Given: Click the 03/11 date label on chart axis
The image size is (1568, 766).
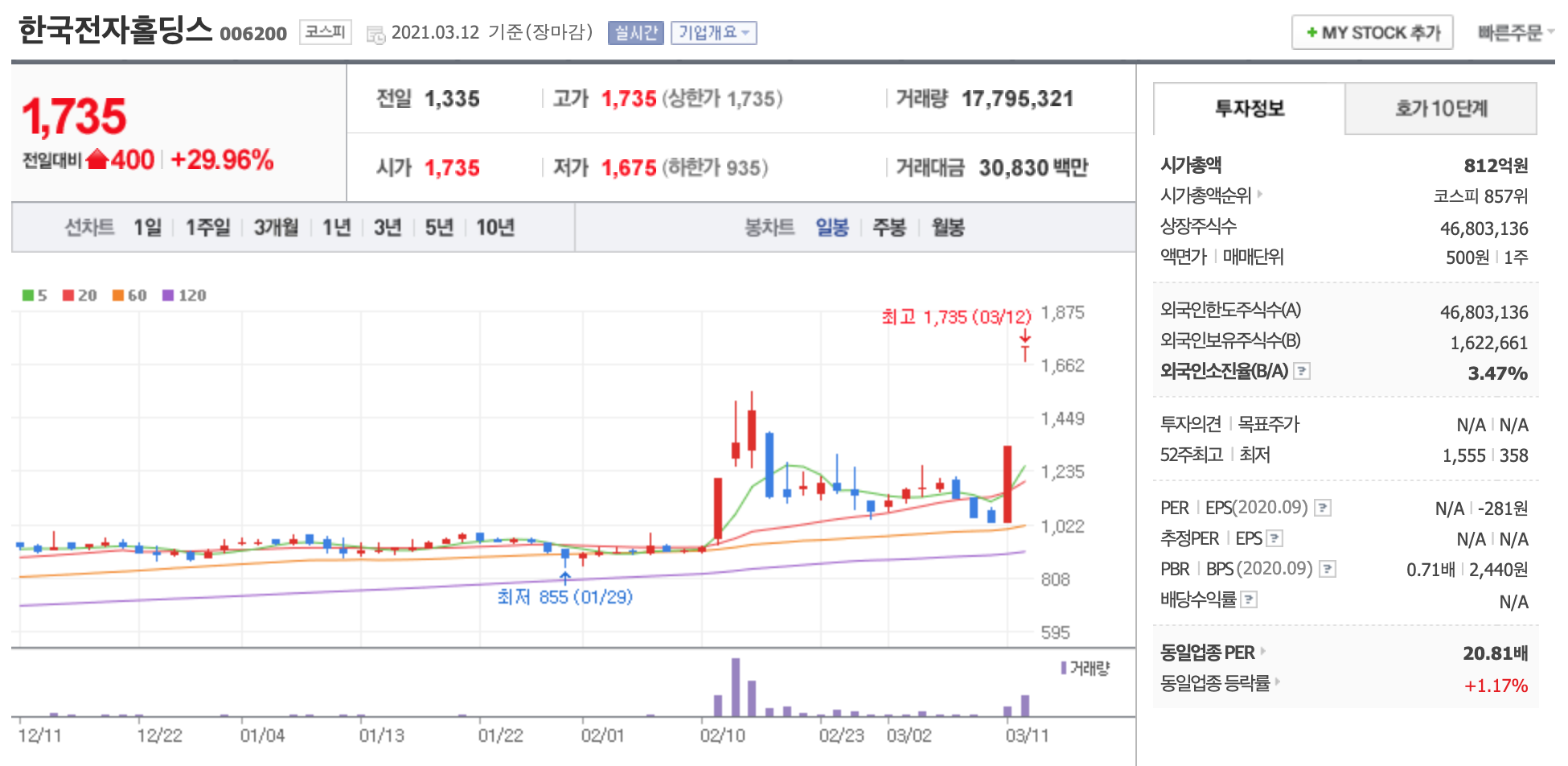Looking at the screenshot, I should click(x=1027, y=735).
